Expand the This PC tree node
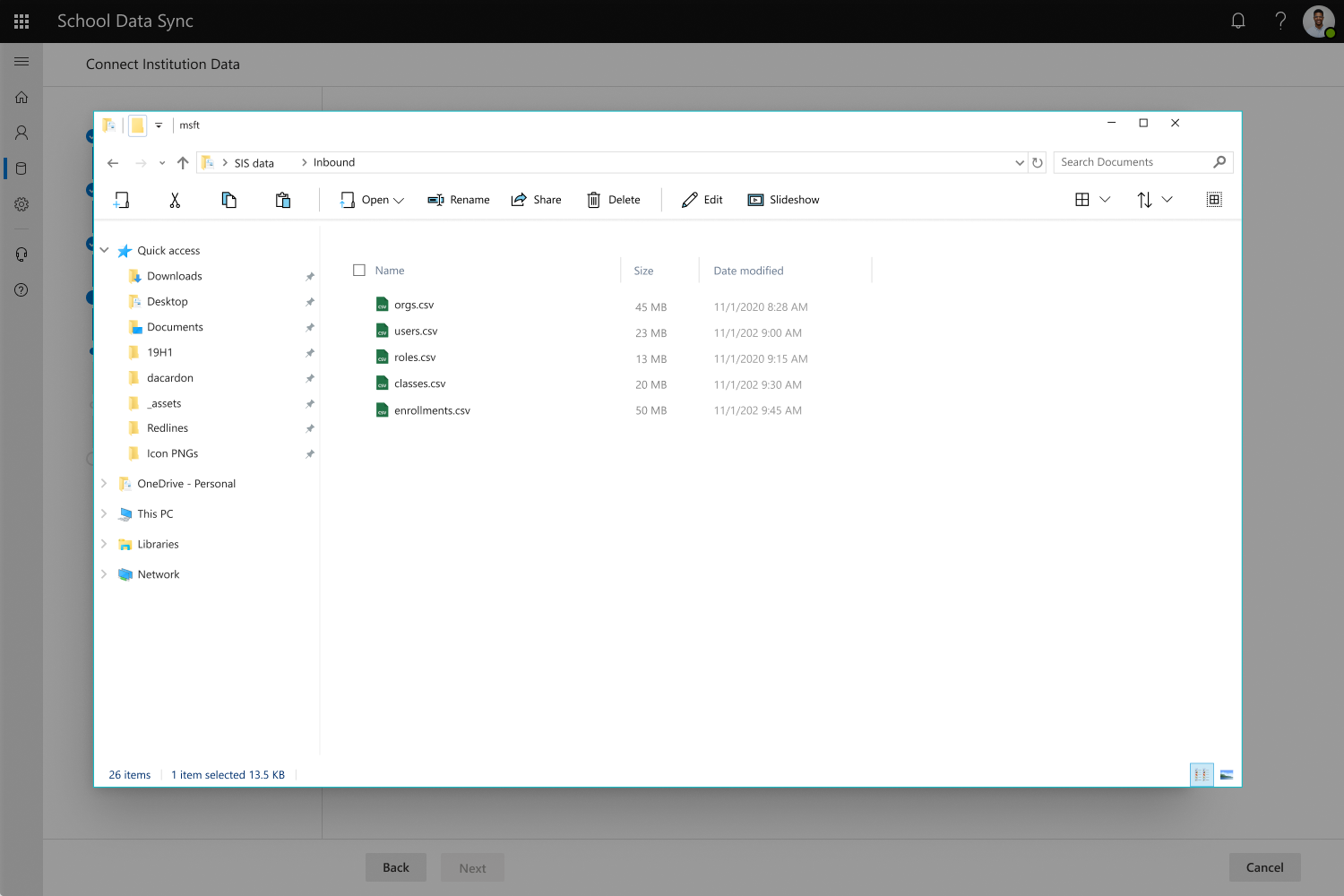This screenshot has height=896, width=1344. pyautogui.click(x=104, y=513)
